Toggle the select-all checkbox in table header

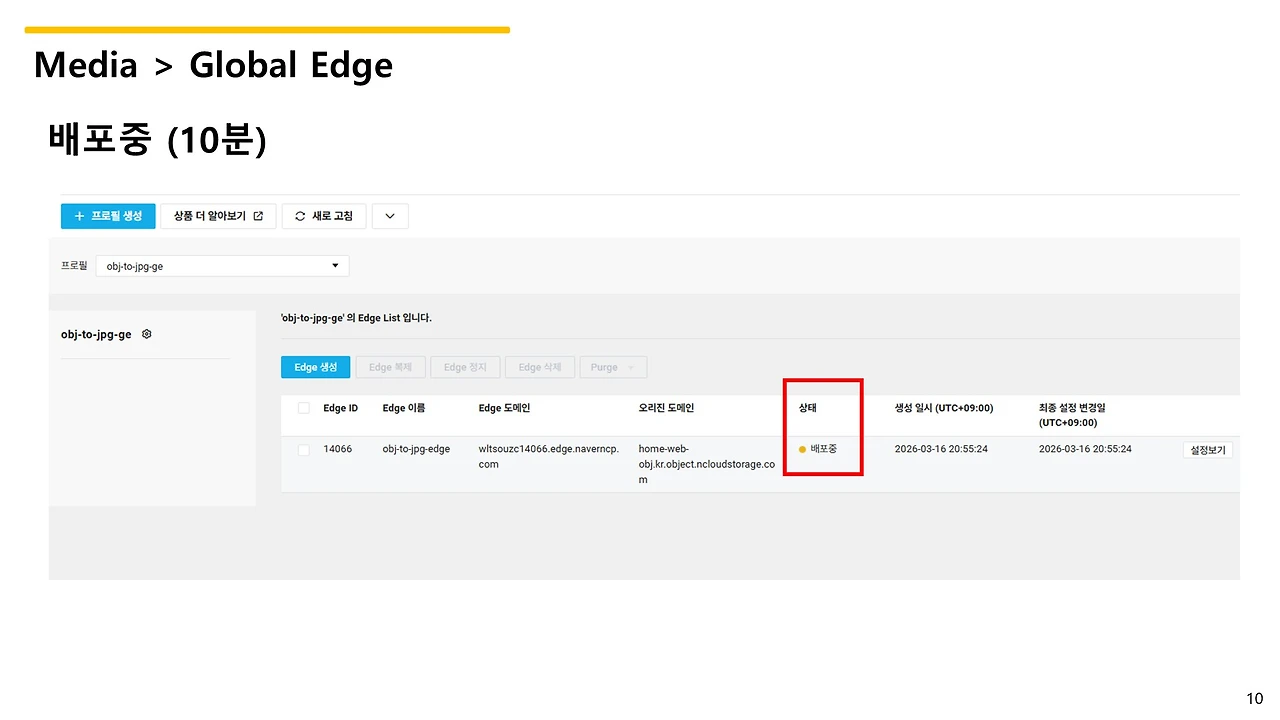(304, 408)
